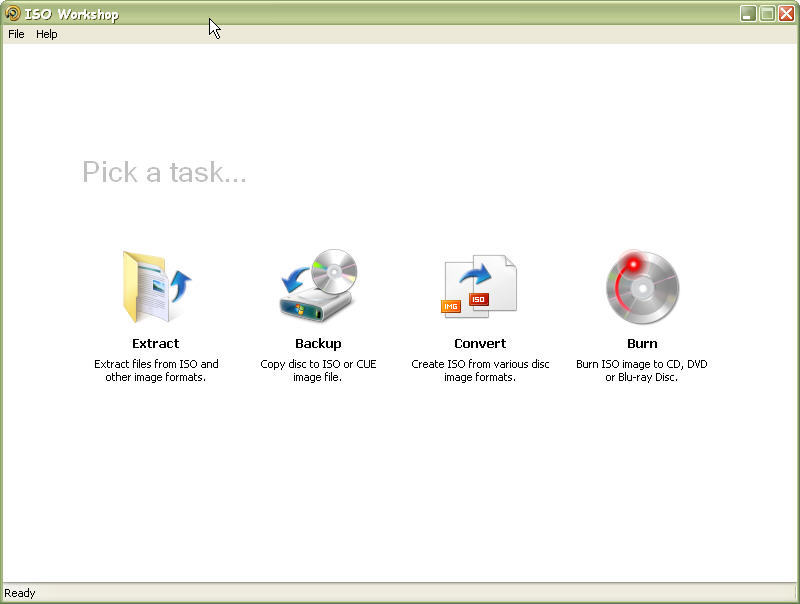Select the Backup label
The height and width of the screenshot is (604, 800).
tap(320, 342)
